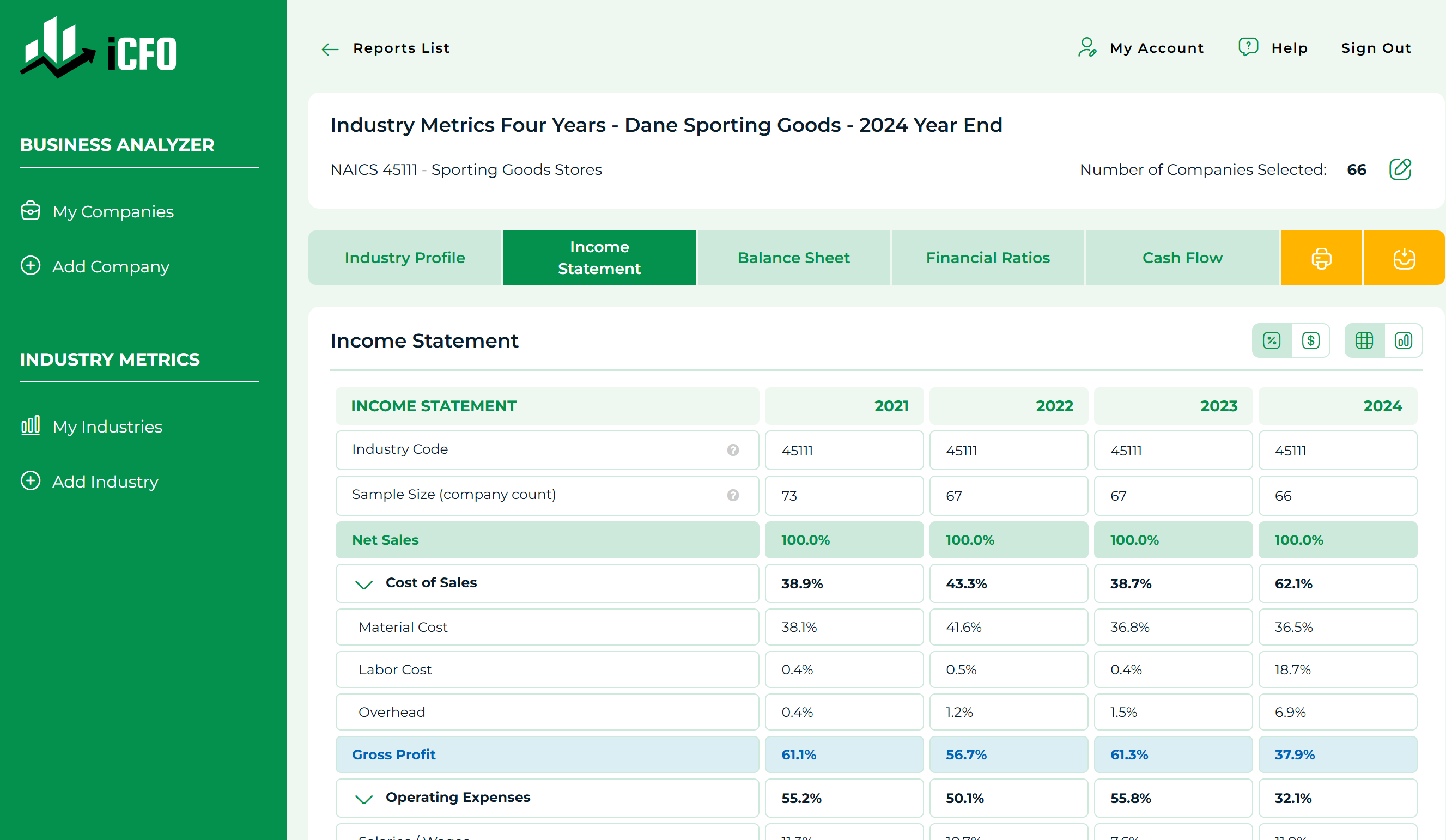Toggle to chart view
This screenshot has width=1446, height=840.
click(1403, 341)
